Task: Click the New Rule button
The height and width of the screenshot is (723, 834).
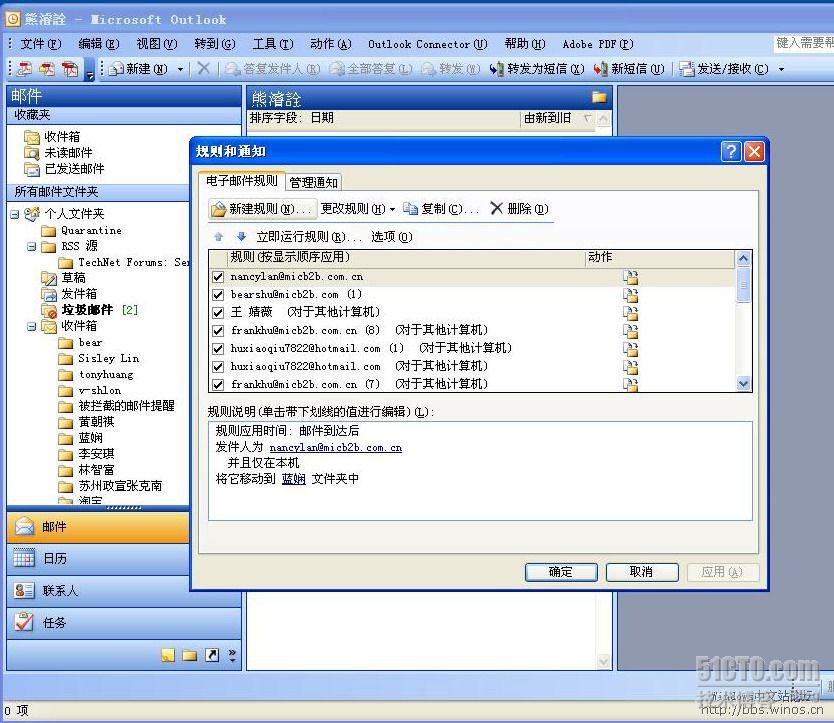Action: (262, 209)
